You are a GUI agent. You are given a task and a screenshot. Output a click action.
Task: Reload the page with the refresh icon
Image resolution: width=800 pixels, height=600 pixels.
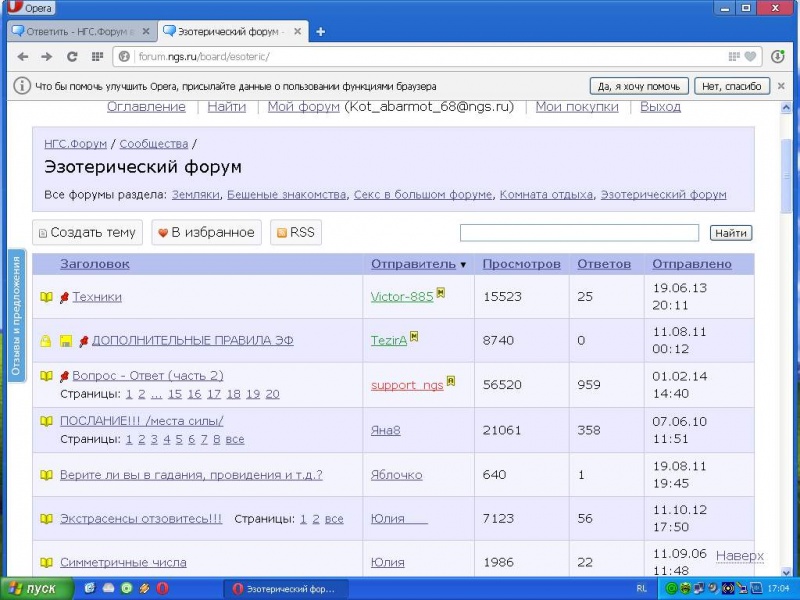point(72,57)
